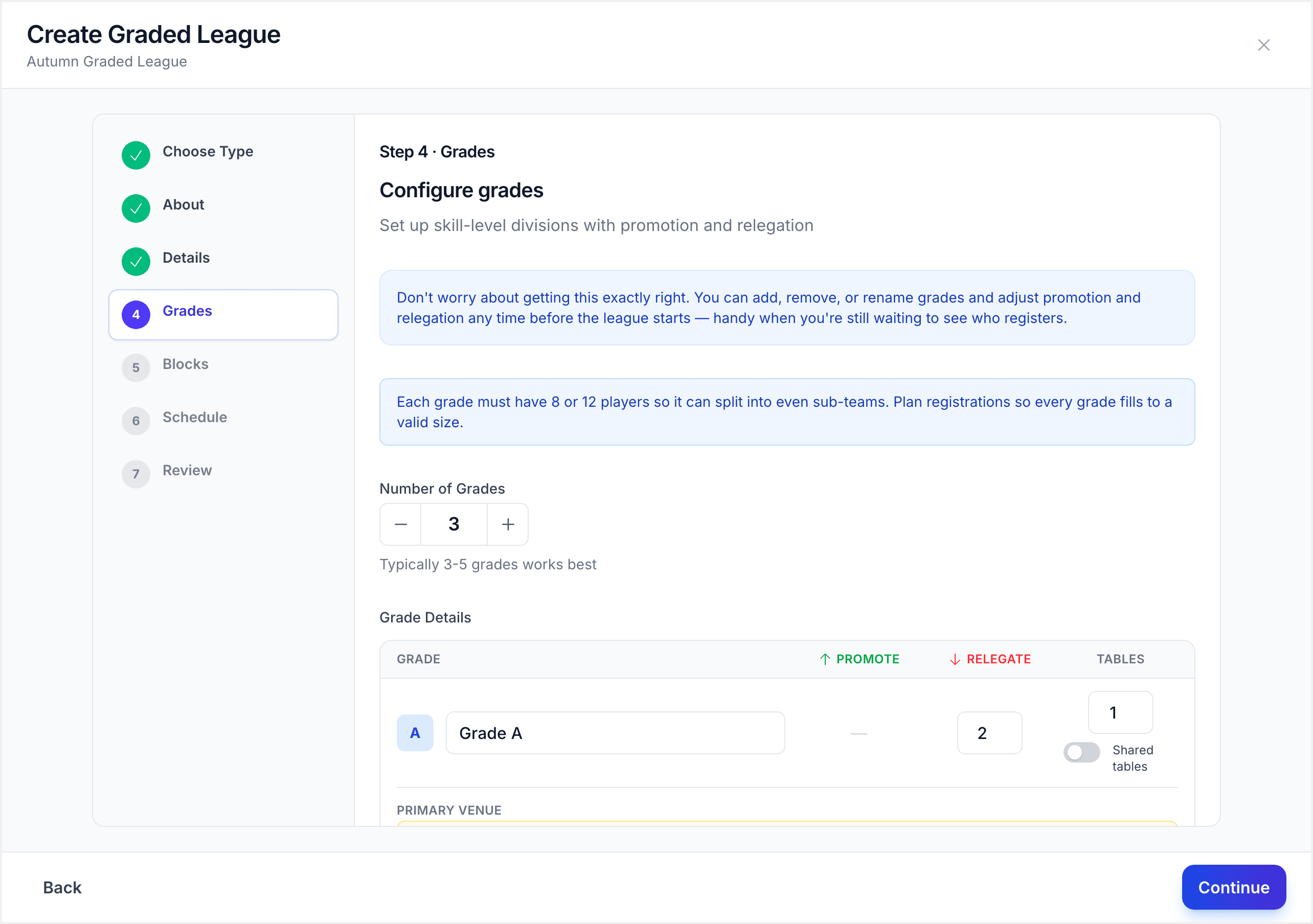This screenshot has height=924, width=1313.
Task: Toggle the Shared tables switch
Action: pyautogui.click(x=1081, y=752)
